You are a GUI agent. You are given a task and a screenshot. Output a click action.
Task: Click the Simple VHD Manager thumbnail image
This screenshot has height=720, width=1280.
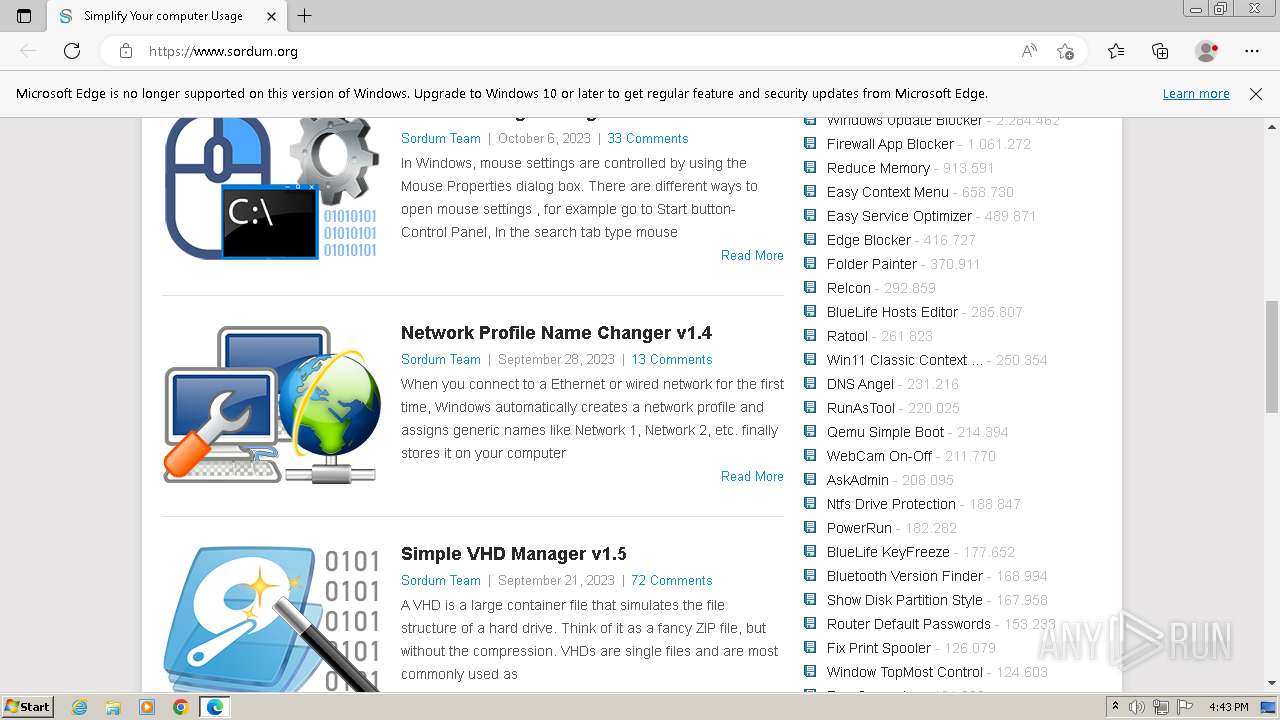(272, 618)
